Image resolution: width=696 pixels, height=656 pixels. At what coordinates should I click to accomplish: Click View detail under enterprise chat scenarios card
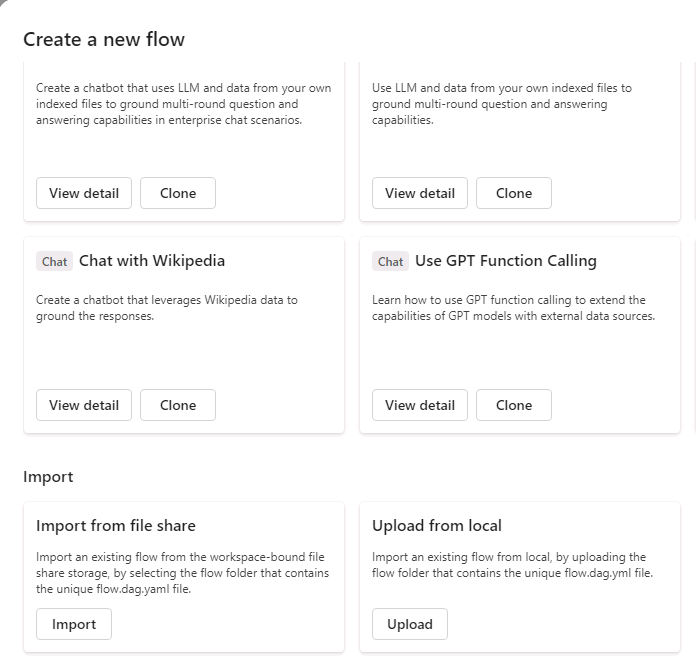click(x=84, y=193)
